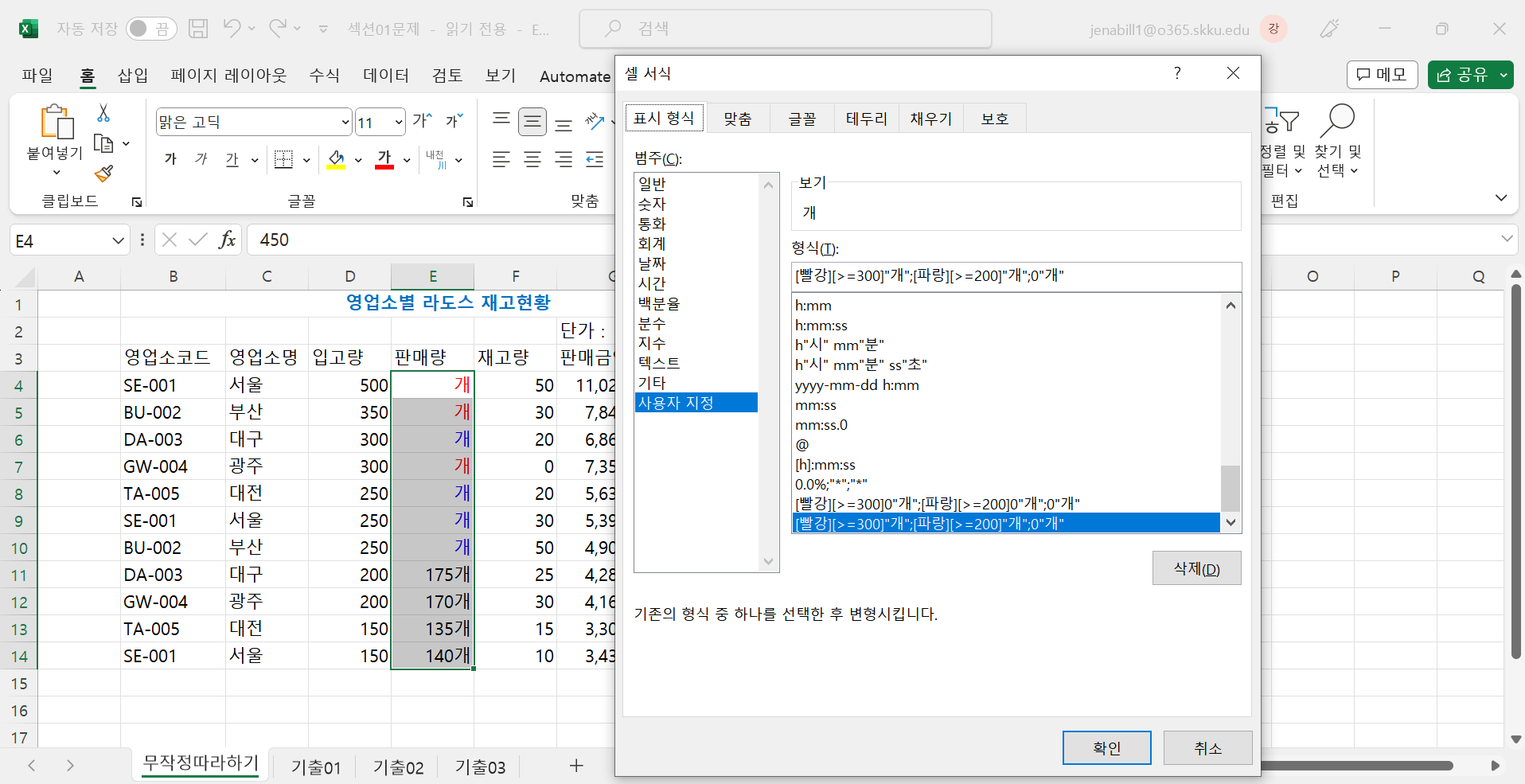Toggle center horizontal alignment button
This screenshot has width=1525, height=784.
[x=532, y=159]
